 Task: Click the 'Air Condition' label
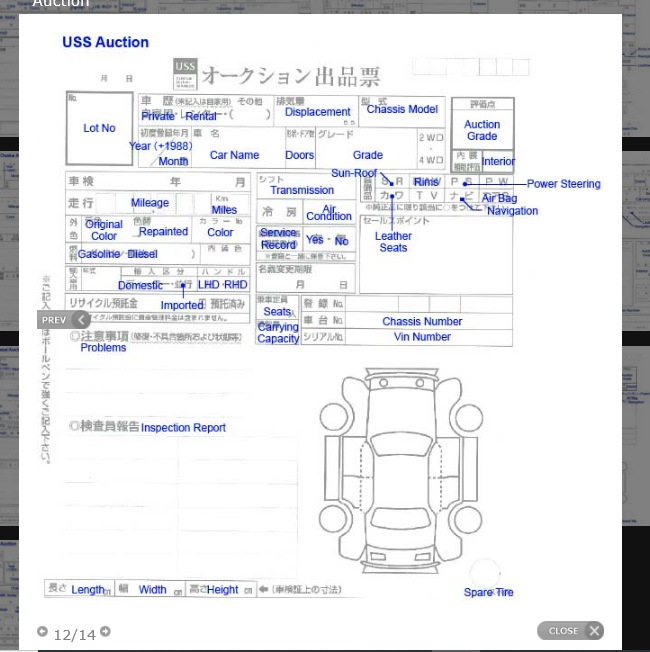coord(329,212)
